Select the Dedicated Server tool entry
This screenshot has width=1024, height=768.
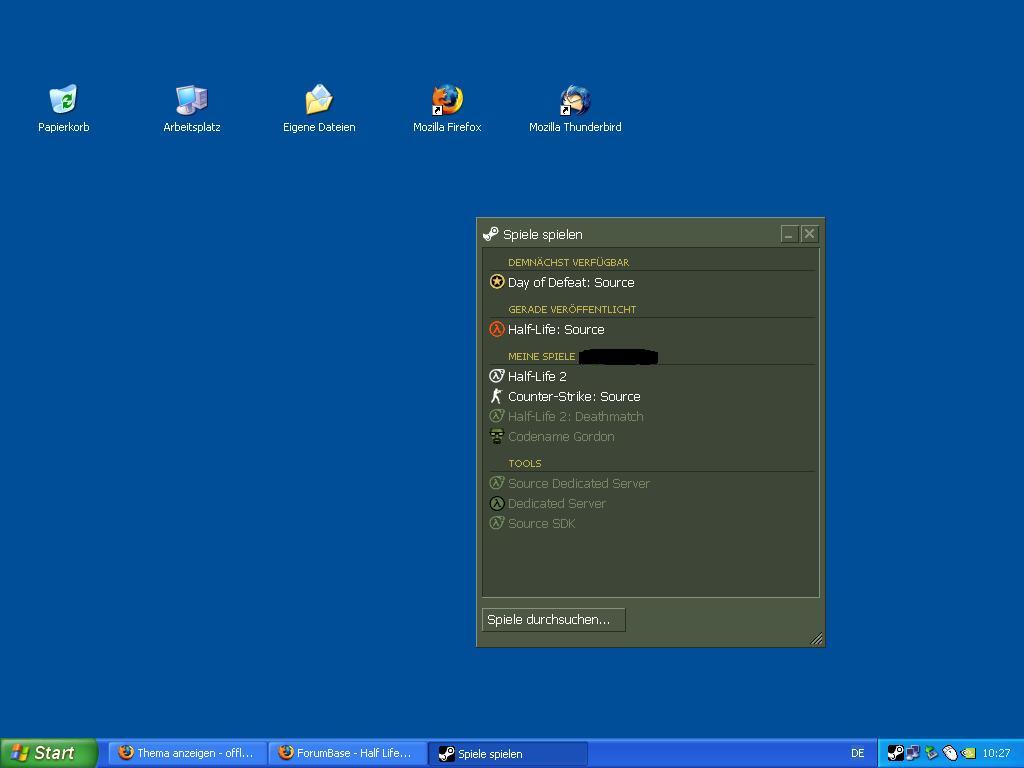pos(556,504)
